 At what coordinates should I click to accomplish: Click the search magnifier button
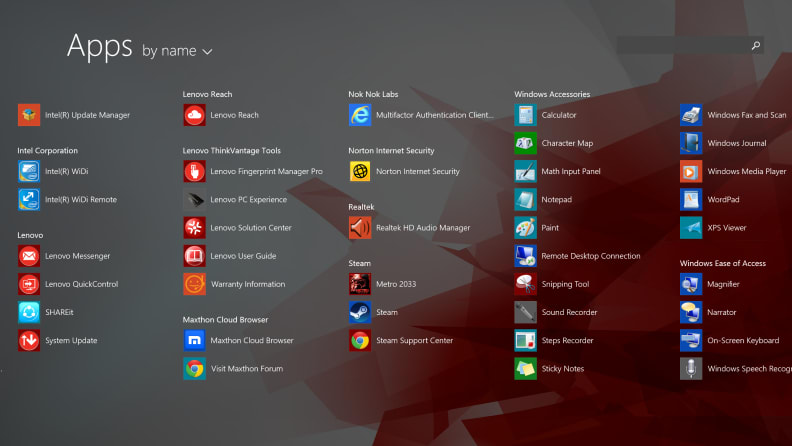coord(756,45)
